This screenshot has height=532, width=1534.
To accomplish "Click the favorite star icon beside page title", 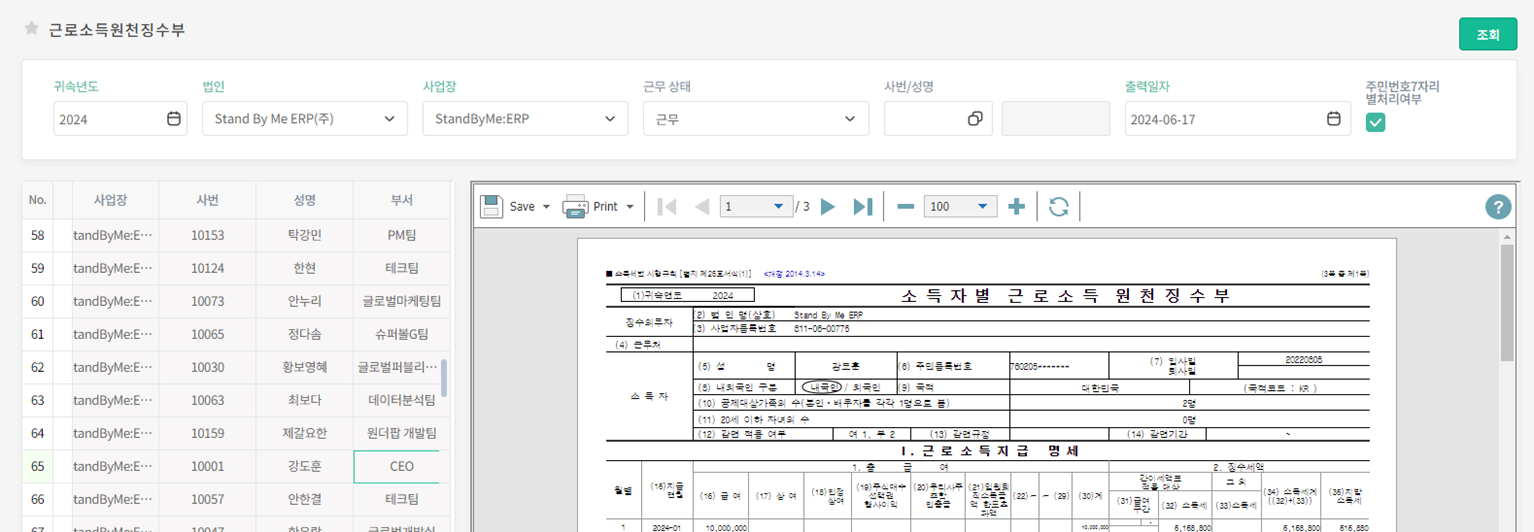I will coord(31,28).
